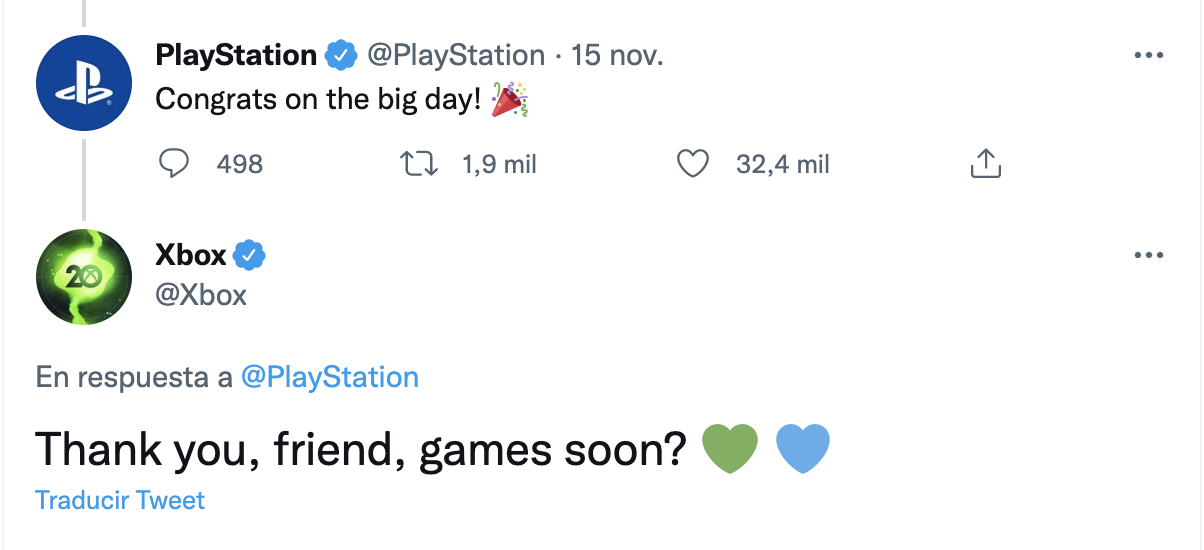Open the share icon on PlayStation's tweet
This screenshot has height=550, width=1204.
tap(985, 163)
